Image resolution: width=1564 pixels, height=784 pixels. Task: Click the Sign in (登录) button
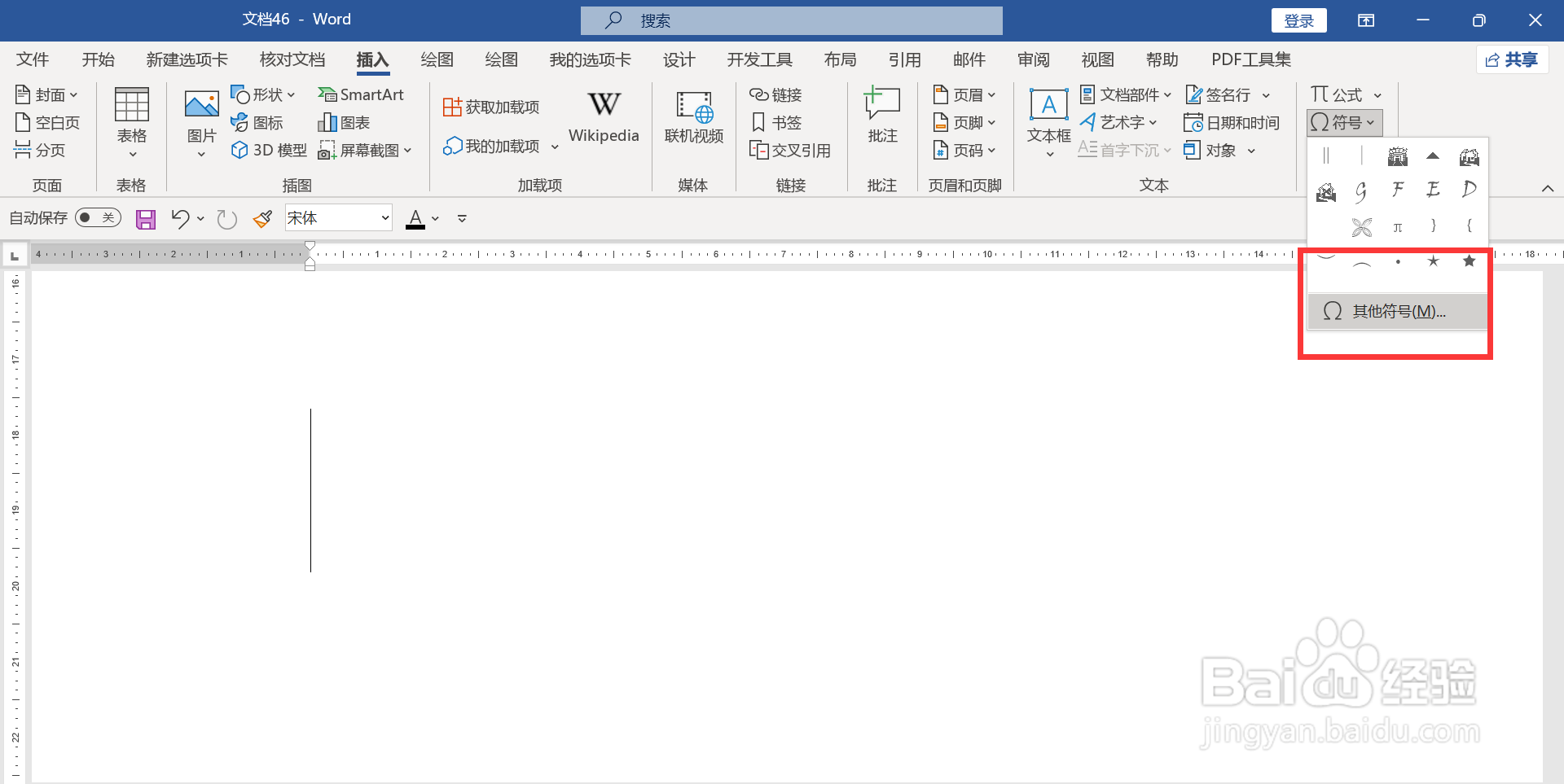point(1298,20)
